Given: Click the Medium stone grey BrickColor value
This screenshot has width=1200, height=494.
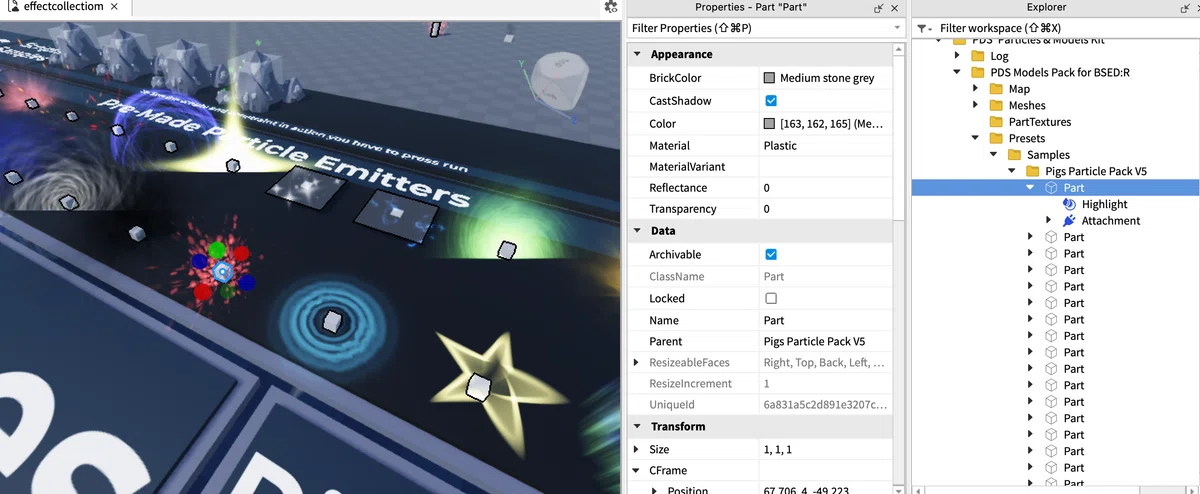Looking at the screenshot, I should pyautogui.click(x=827, y=78).
